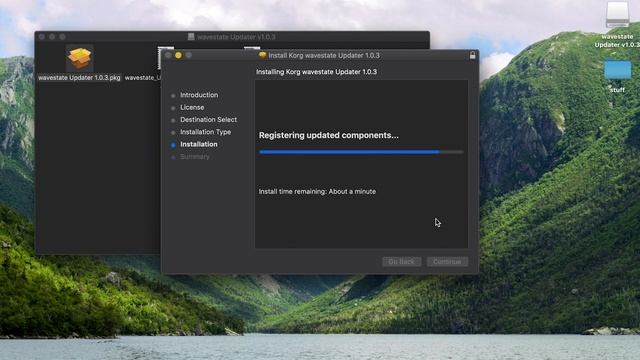Click the Go Back button
Viewport: 640px width, 360px height.
tap(401, 262)
